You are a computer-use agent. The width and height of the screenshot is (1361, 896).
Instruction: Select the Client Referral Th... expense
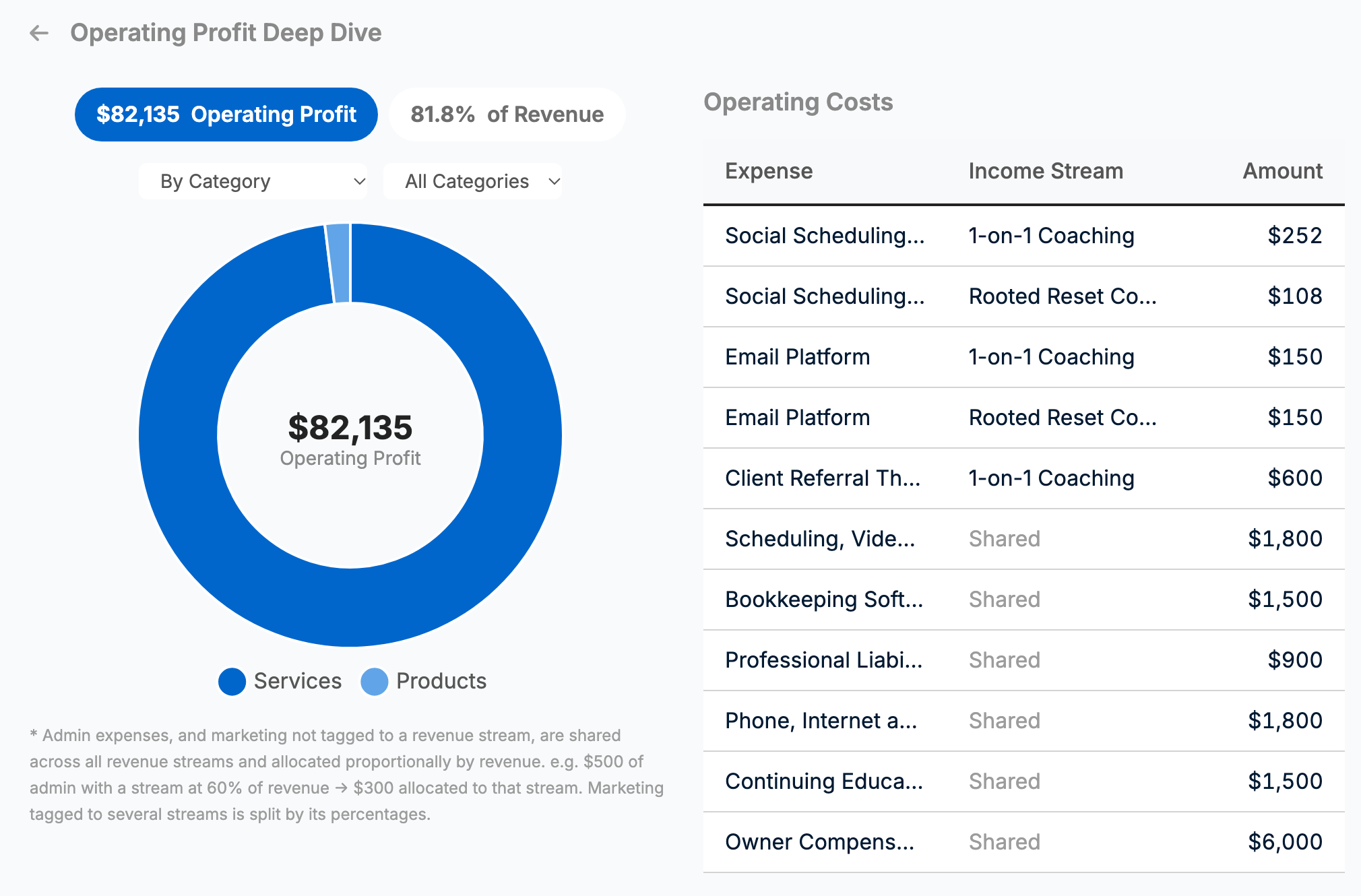click(822, 478)
